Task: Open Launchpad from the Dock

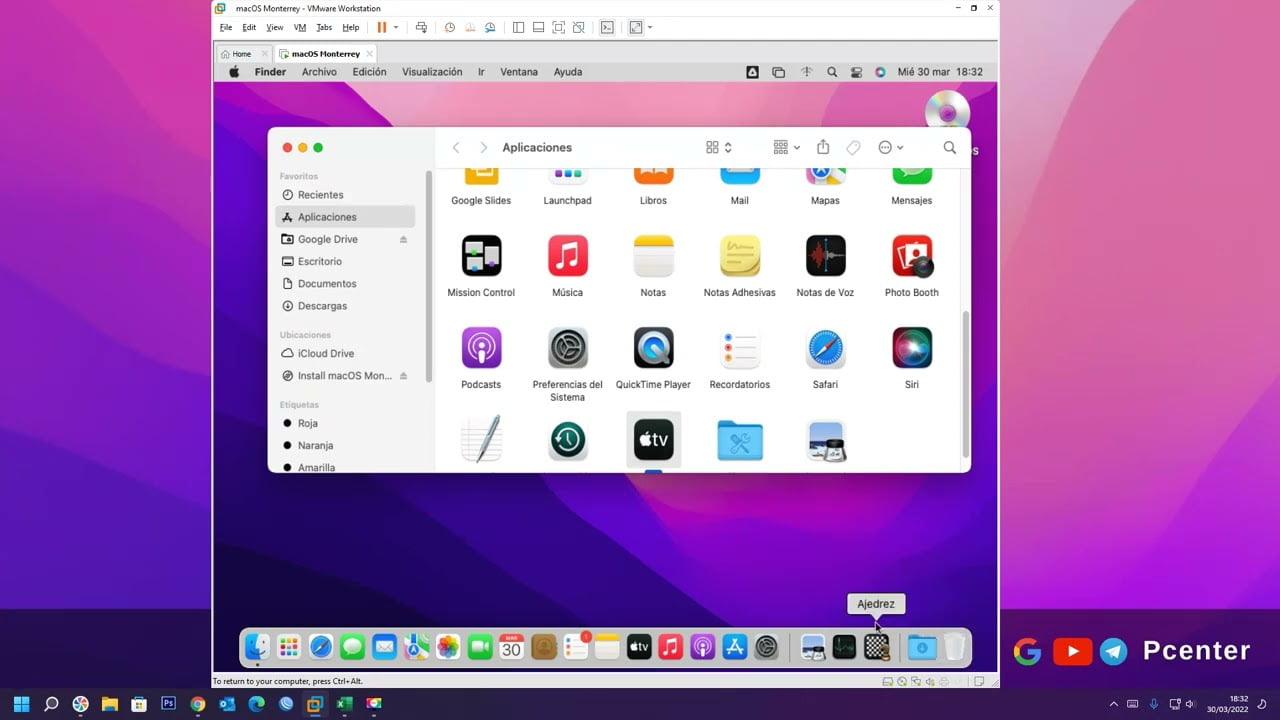Action: (x=289, y=648)
